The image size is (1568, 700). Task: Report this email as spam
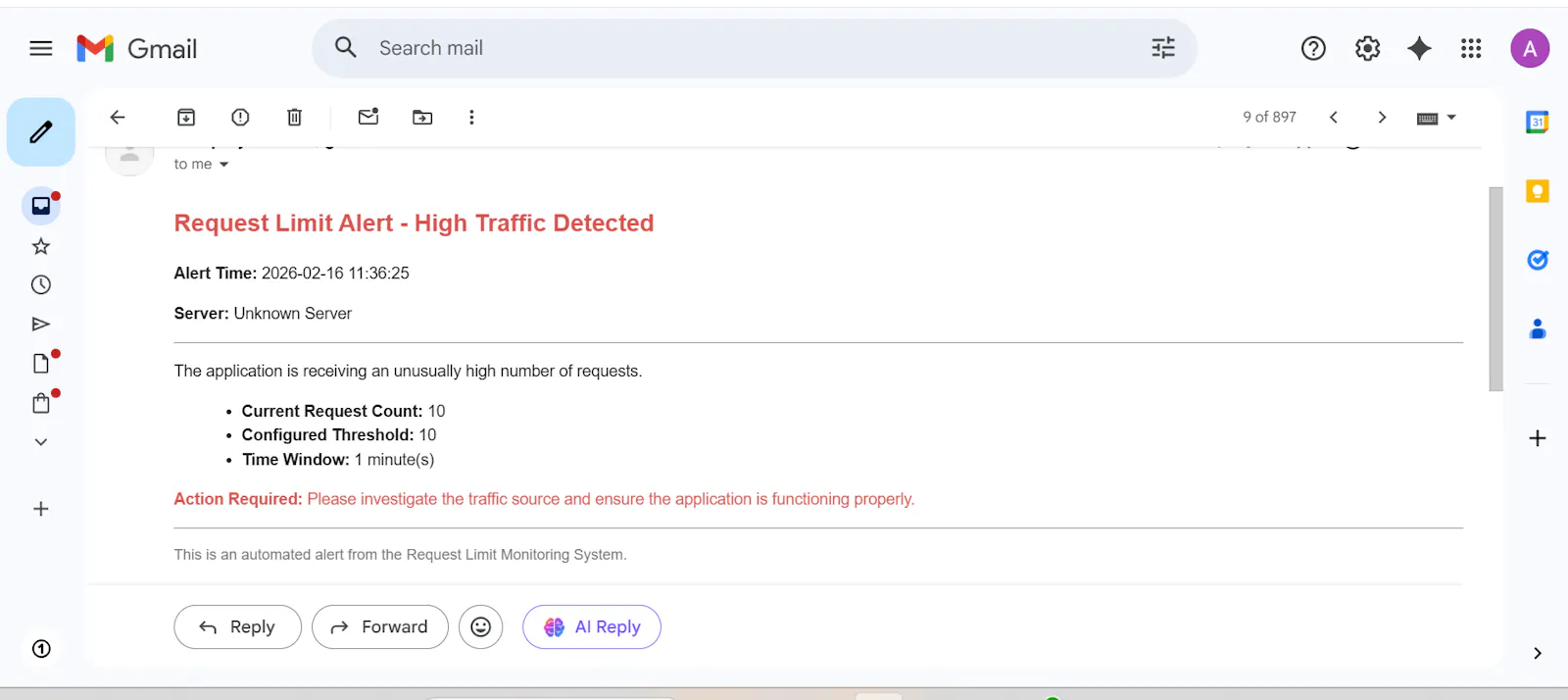click(240, 117)
